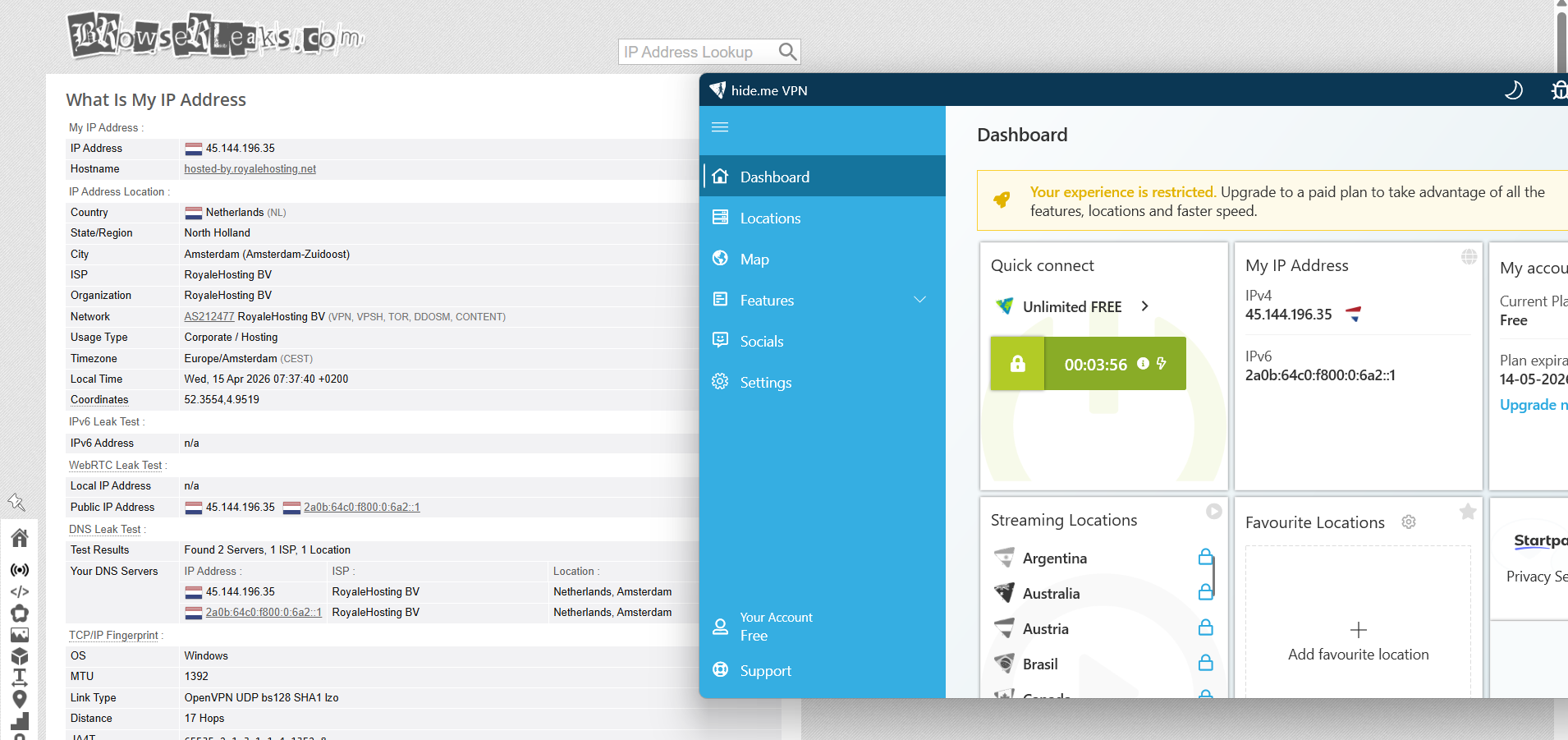Screen dimensions: 1568x740
Task: Open Map in hide.me sidebar
Action: coord(824,259)
